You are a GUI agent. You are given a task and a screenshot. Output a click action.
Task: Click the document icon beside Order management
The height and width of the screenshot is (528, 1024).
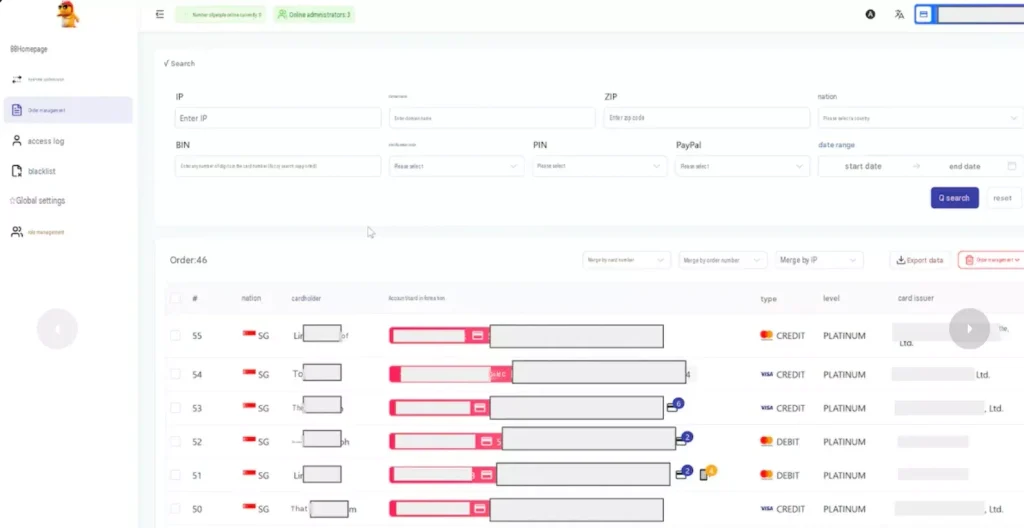pos(17,110)
